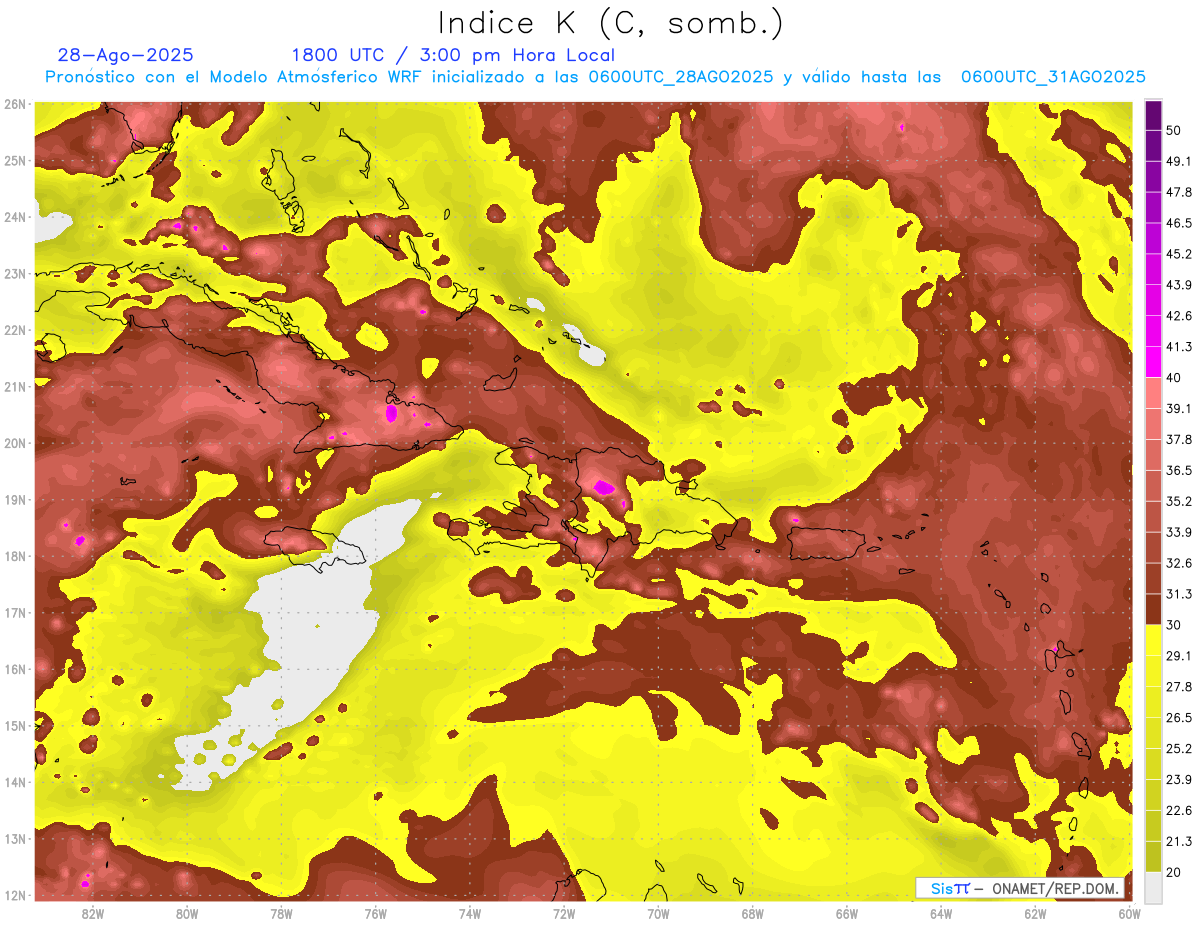Click the Puerto Rico island outline
Viewport: 1200px width, 927px height.
[825, 543]
